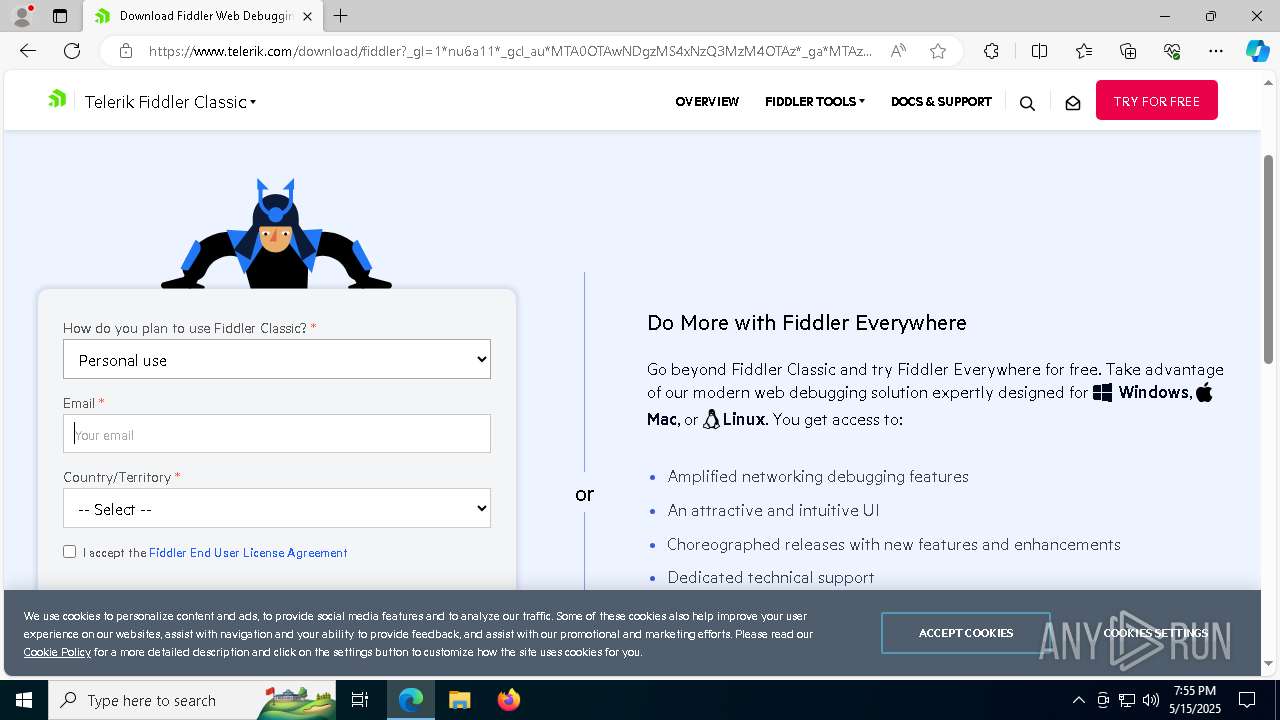Image resolution: width=1280 pixels, height=720 pixels.
Task: Open the site search magnifier icon
Action: (1027, 103)
